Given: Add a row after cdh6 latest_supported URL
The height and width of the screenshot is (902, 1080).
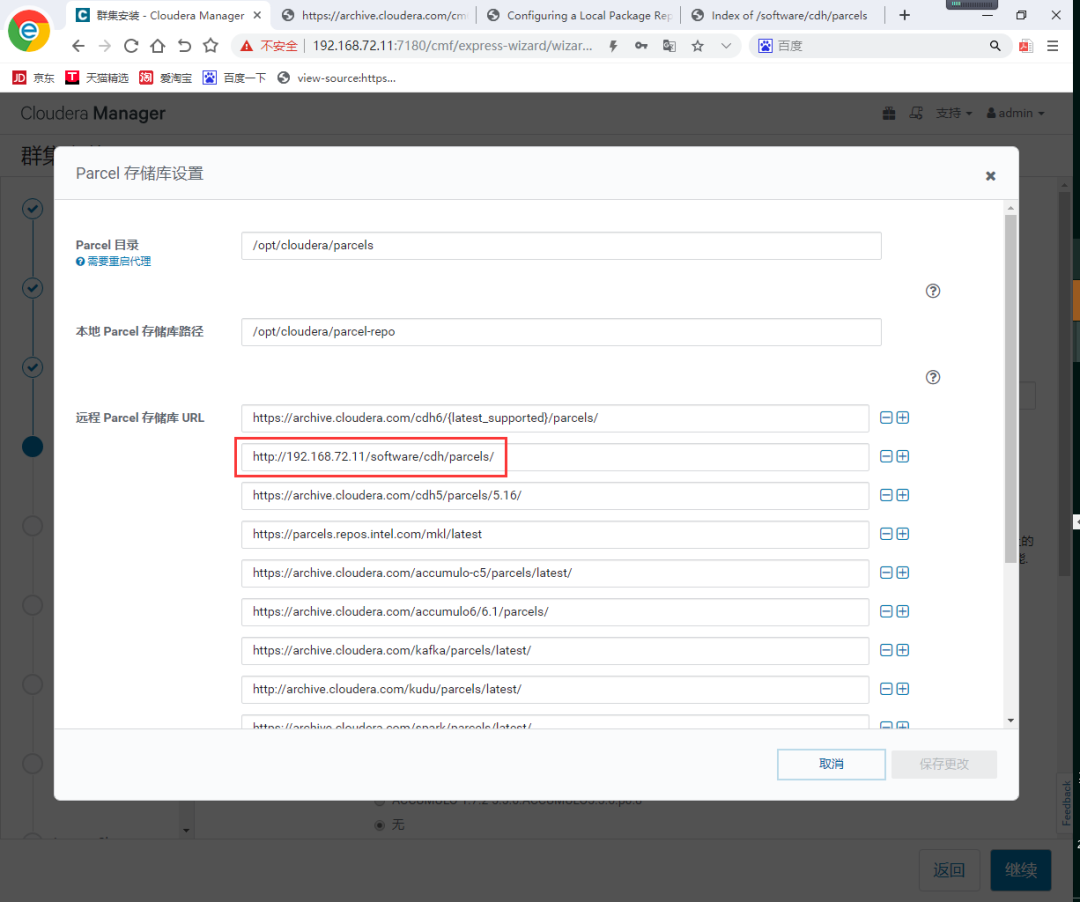Looking at the screenshot, I should click(x=902, y=418).
